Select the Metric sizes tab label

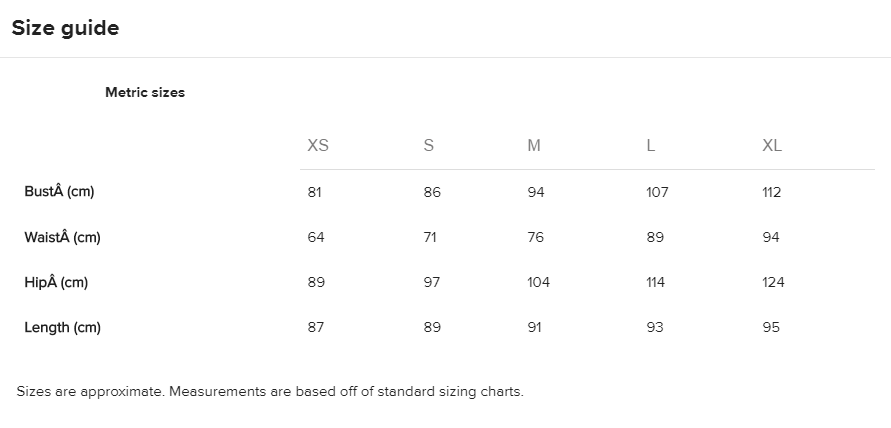click(145, 92)
